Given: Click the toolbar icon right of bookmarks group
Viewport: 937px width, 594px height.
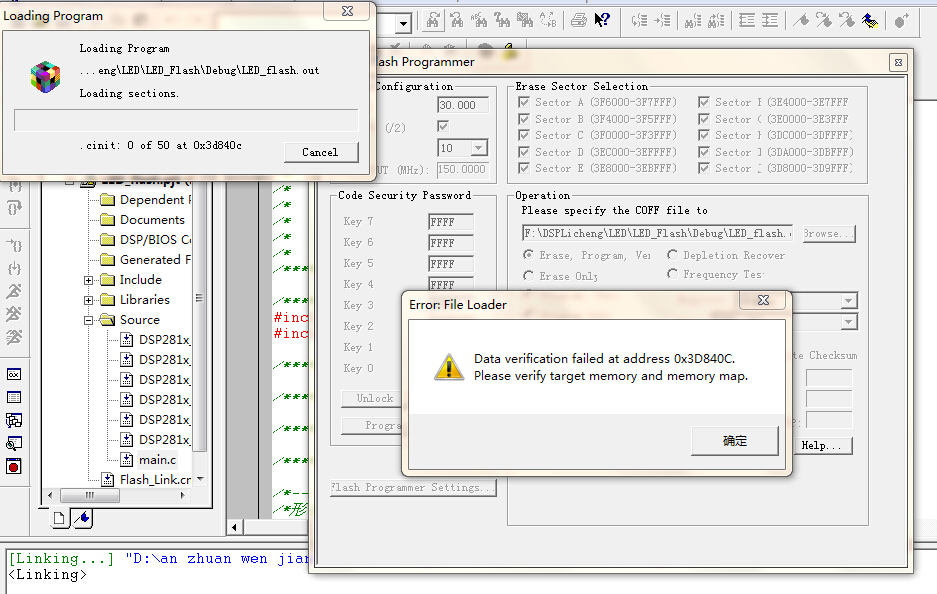Looking at the screenshot, I should (x=901, y=20).
